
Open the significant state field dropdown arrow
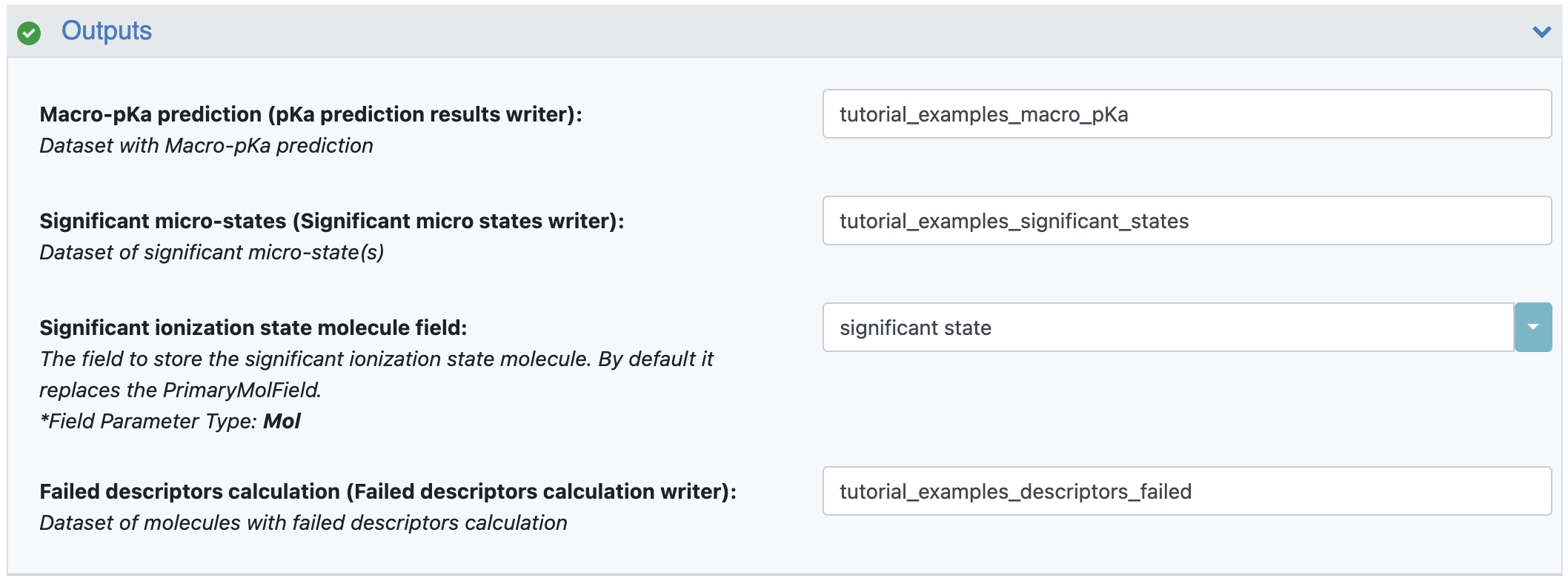(1533, 327)
